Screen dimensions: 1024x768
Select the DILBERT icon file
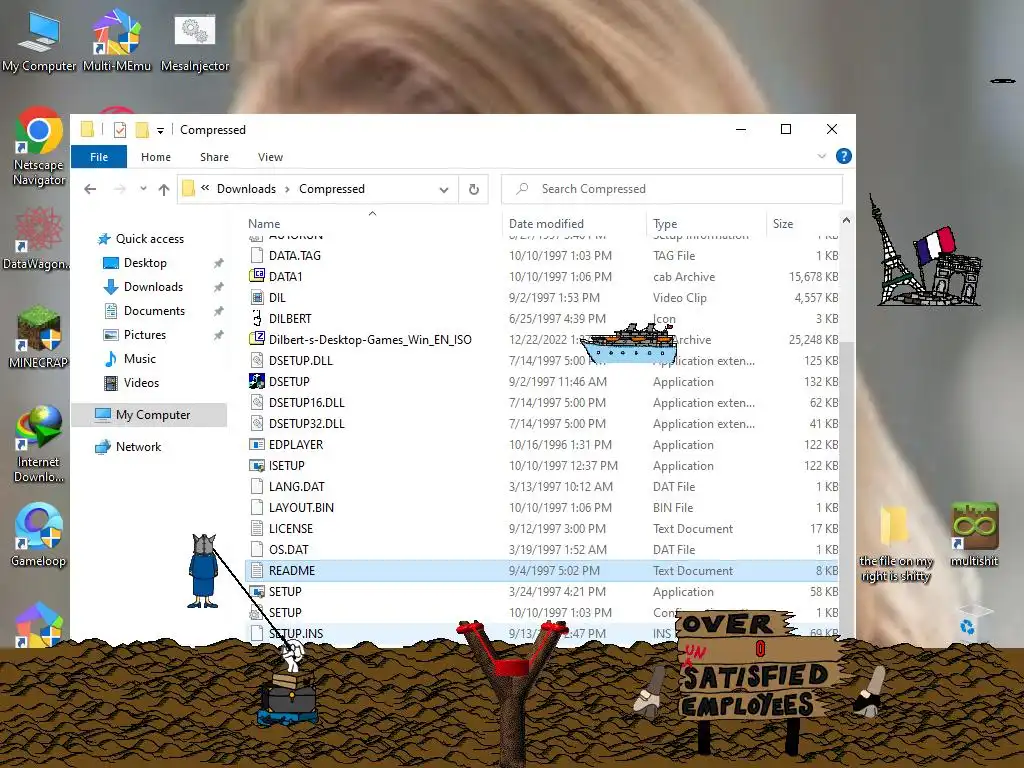[x=257, y=318]
